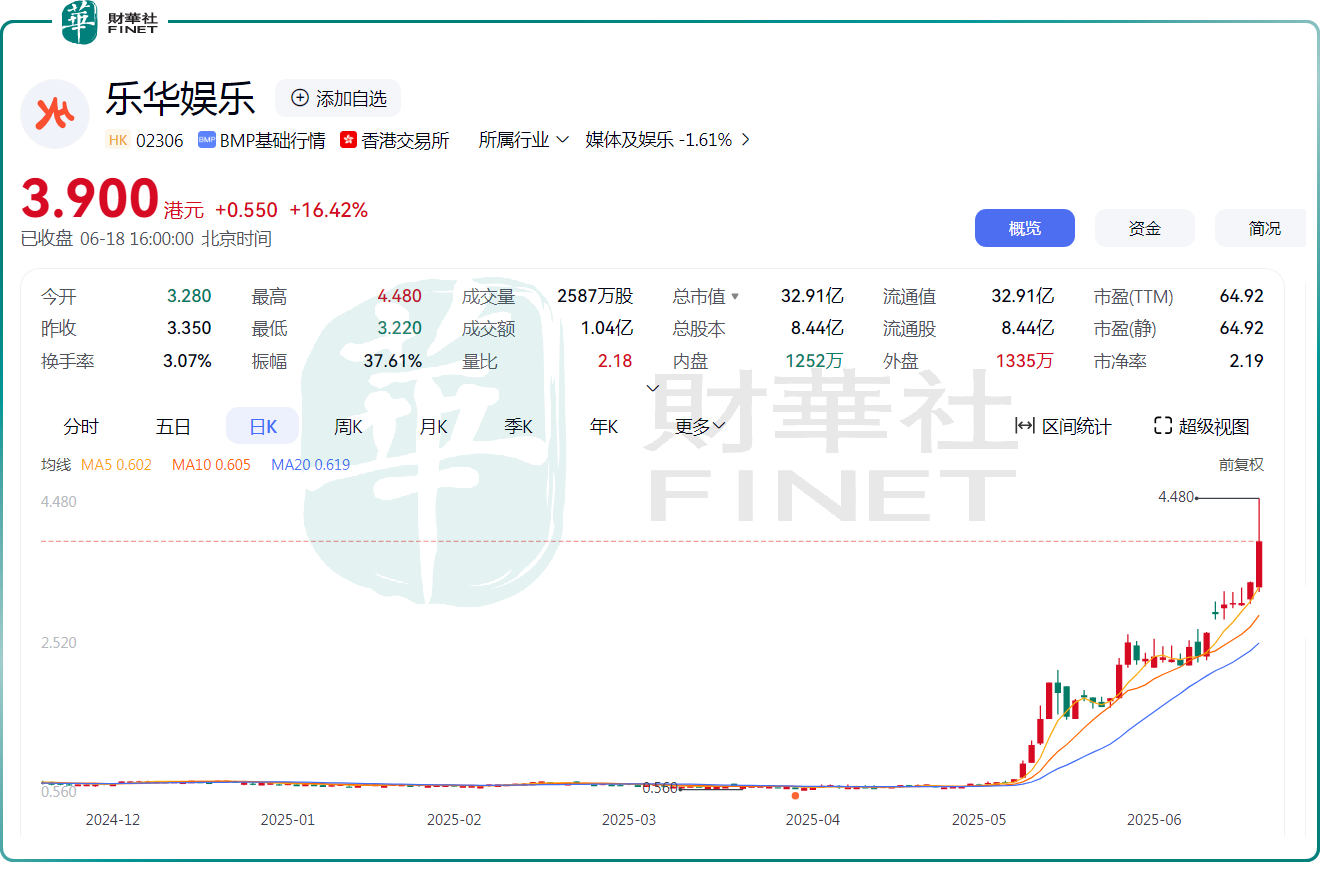The width and height of the screenshot is (1320, 882).
Task: Click the 香港交易所 red flag icon
Action: point(348,140)
